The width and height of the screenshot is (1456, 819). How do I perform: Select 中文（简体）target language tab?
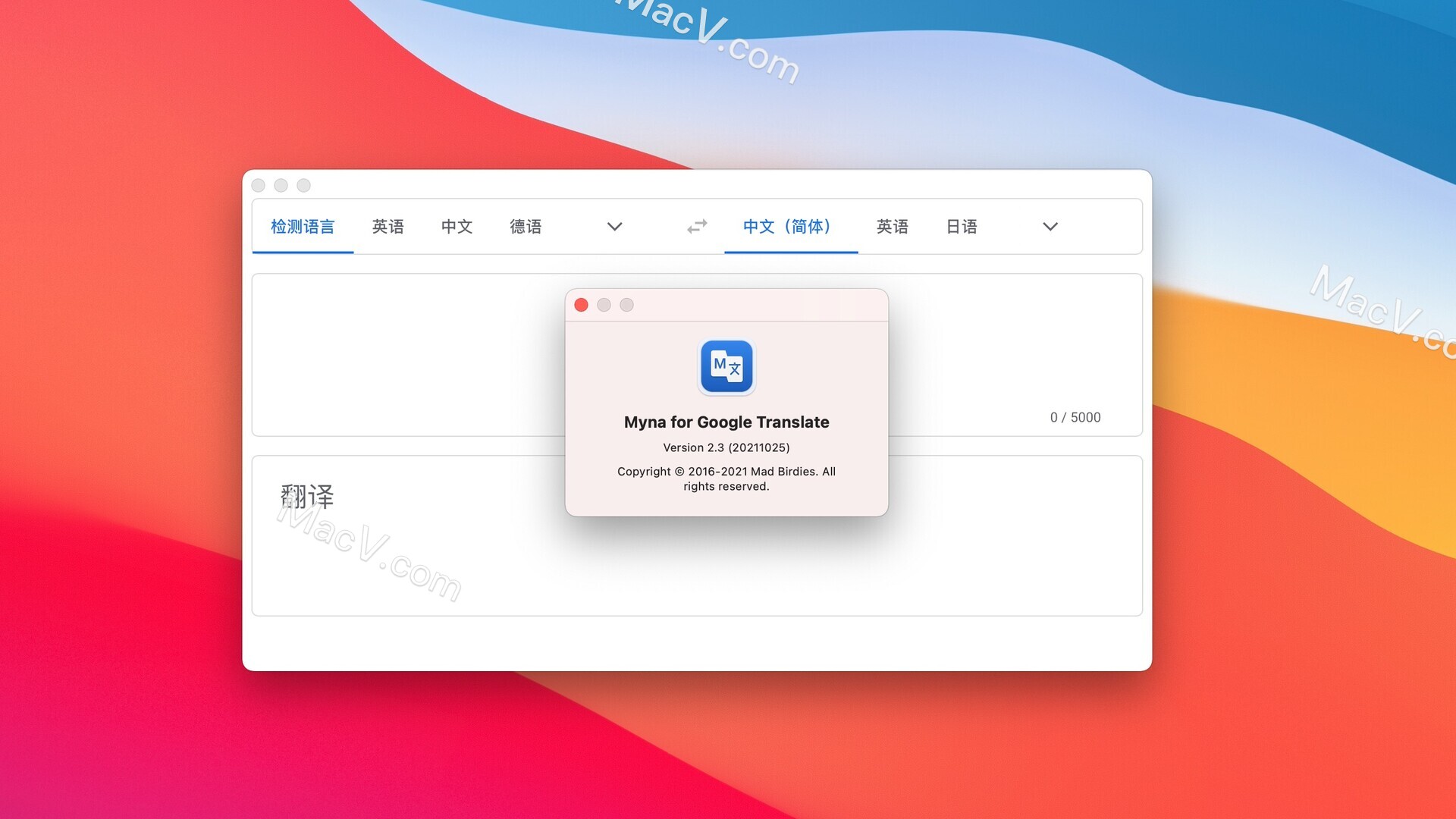pyautogui.click(x=791, y=226)
